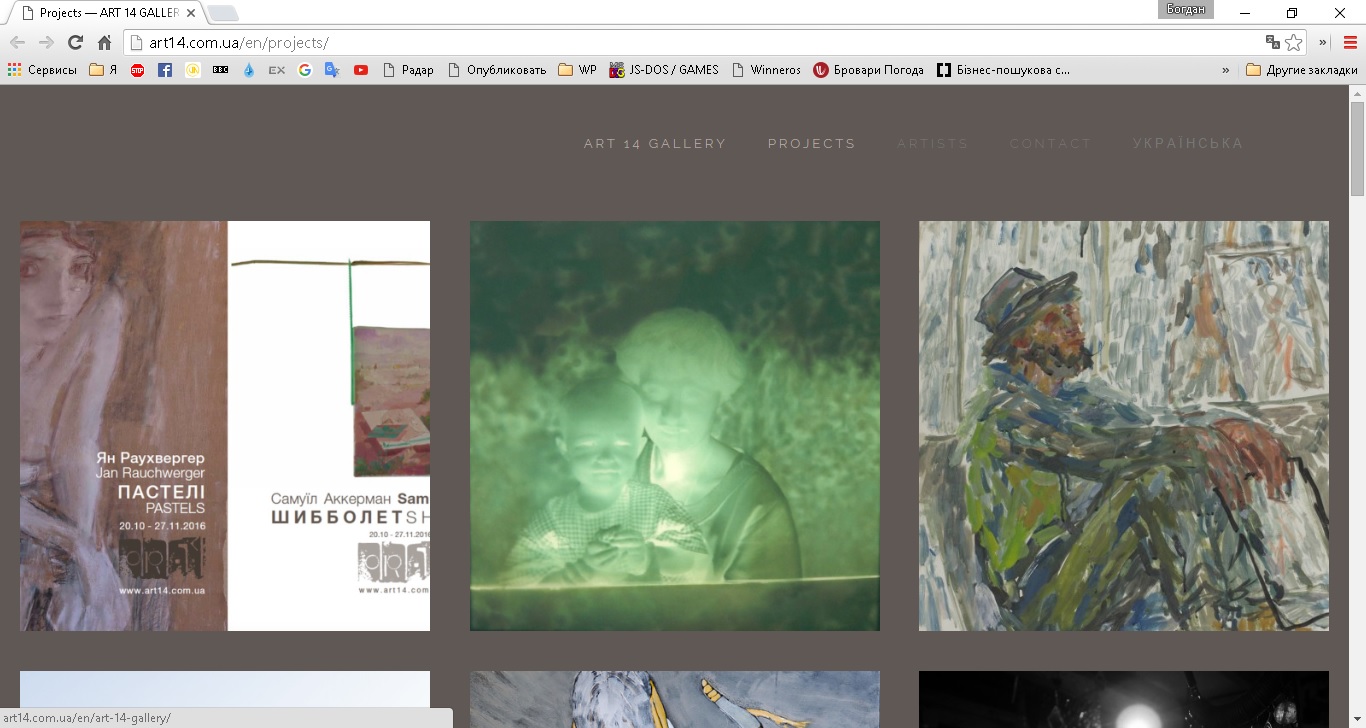Open the Опубликовать bookmark

(497, 70)
